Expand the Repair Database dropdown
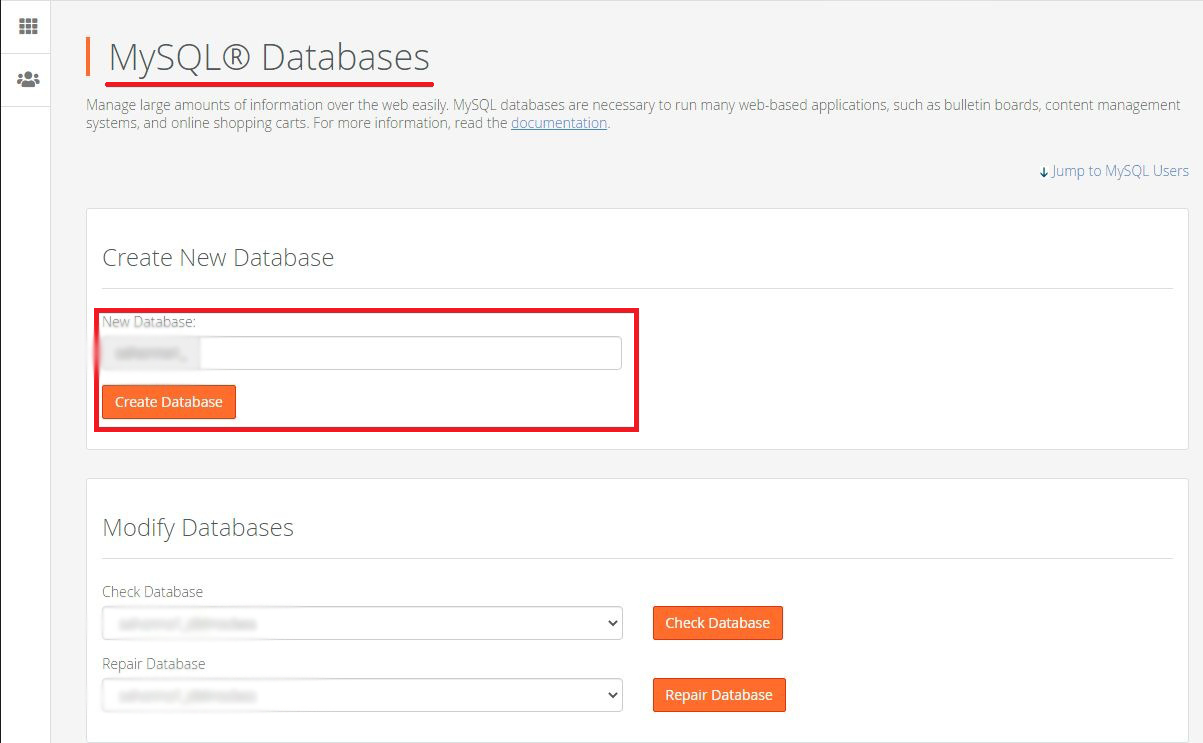Image resolution: width=1203 pixels, height=743 pixels. [362, 695]
